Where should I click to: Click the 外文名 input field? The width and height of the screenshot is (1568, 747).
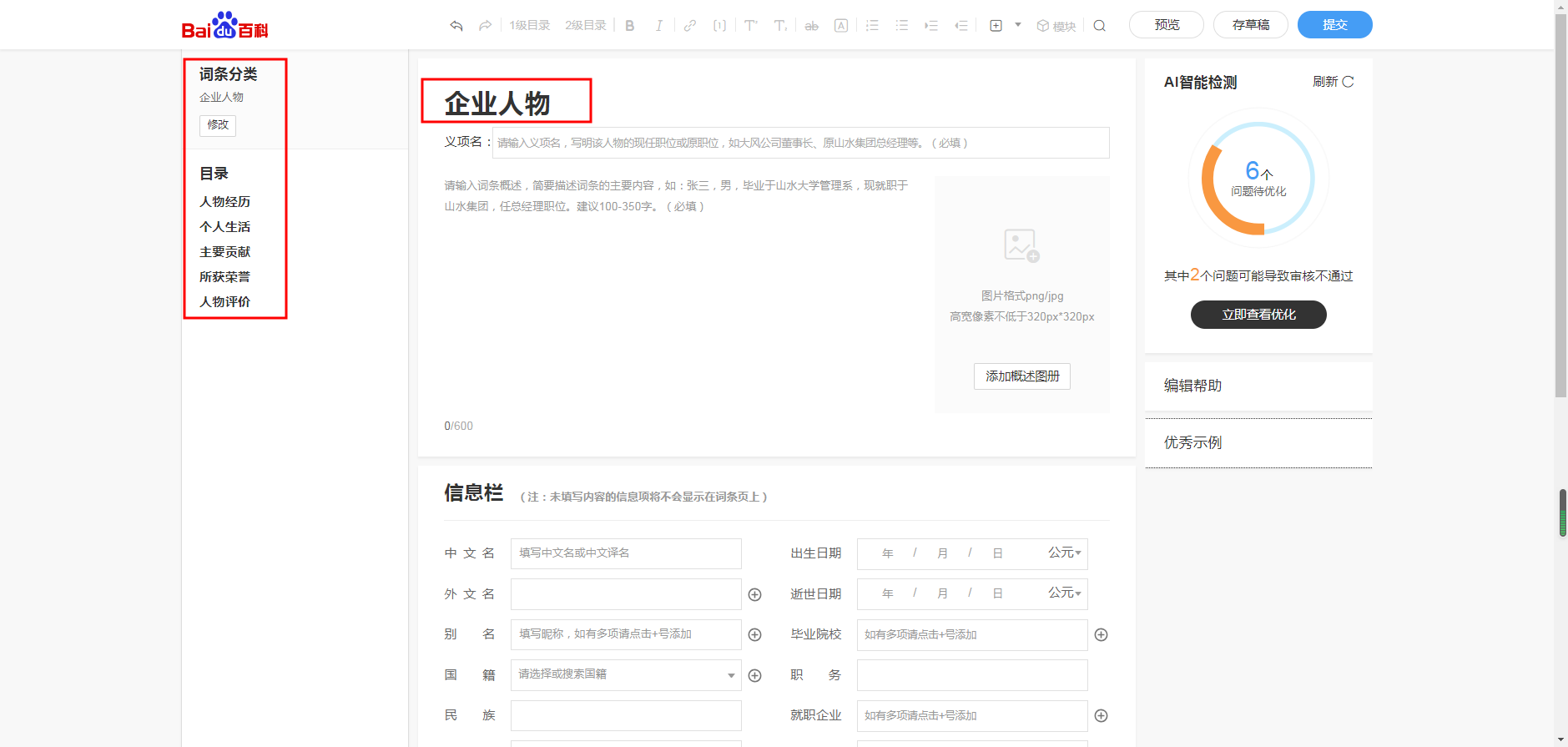point(626,594)
